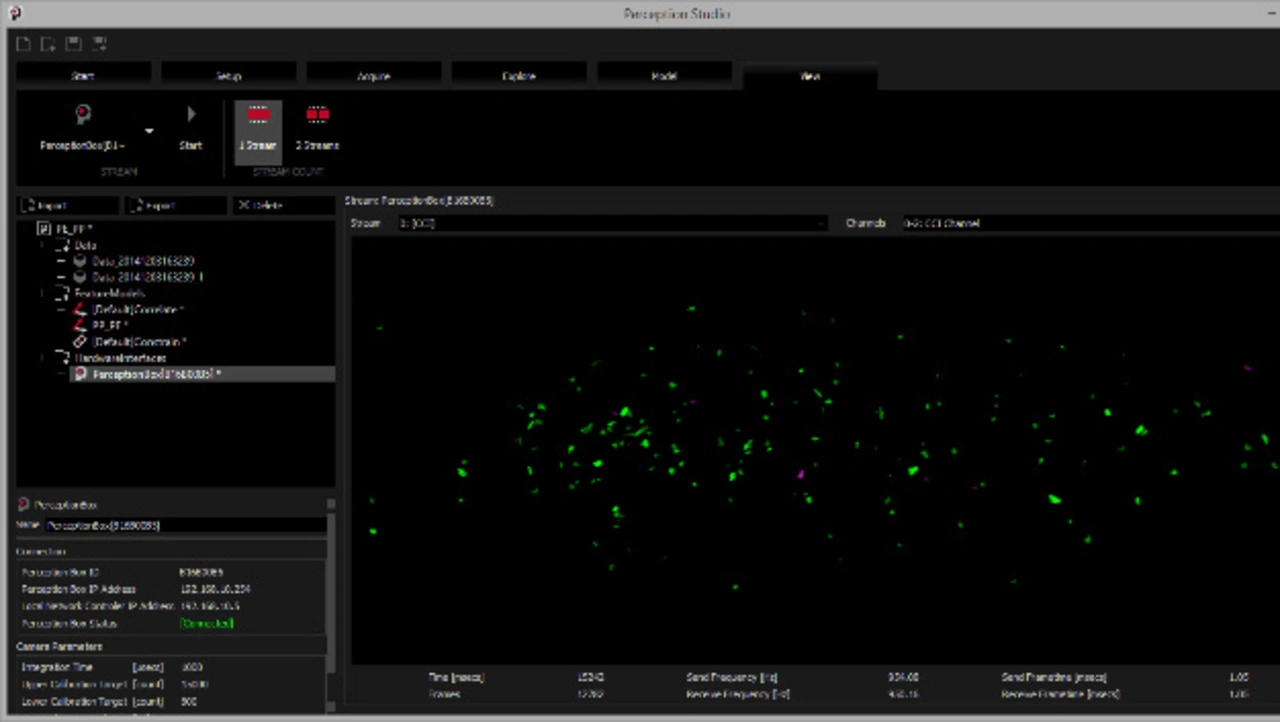Click the database icon of first dataset

tap(80, 261)
